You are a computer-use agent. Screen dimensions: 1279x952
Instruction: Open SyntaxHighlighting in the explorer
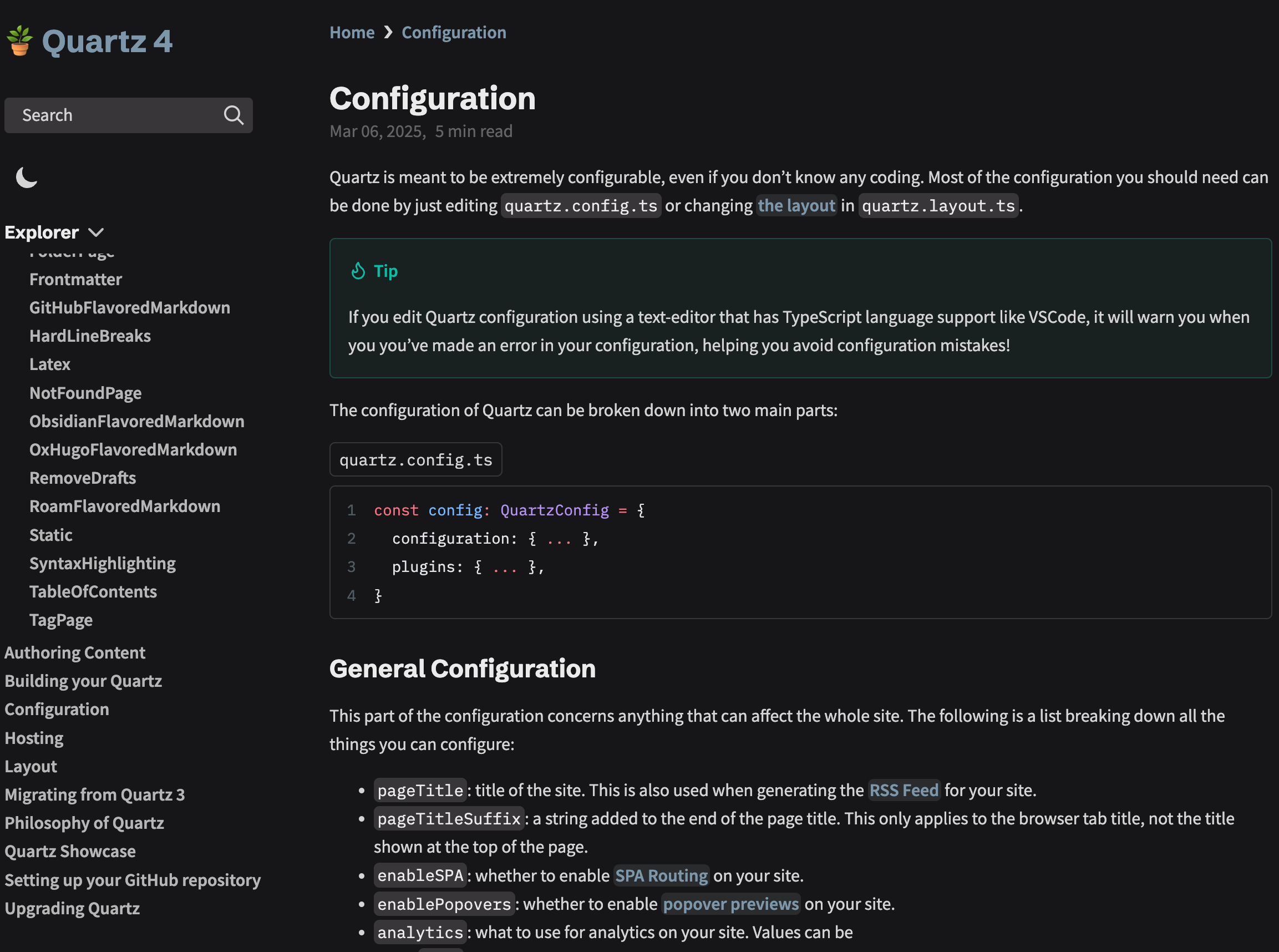click(103, 563)
